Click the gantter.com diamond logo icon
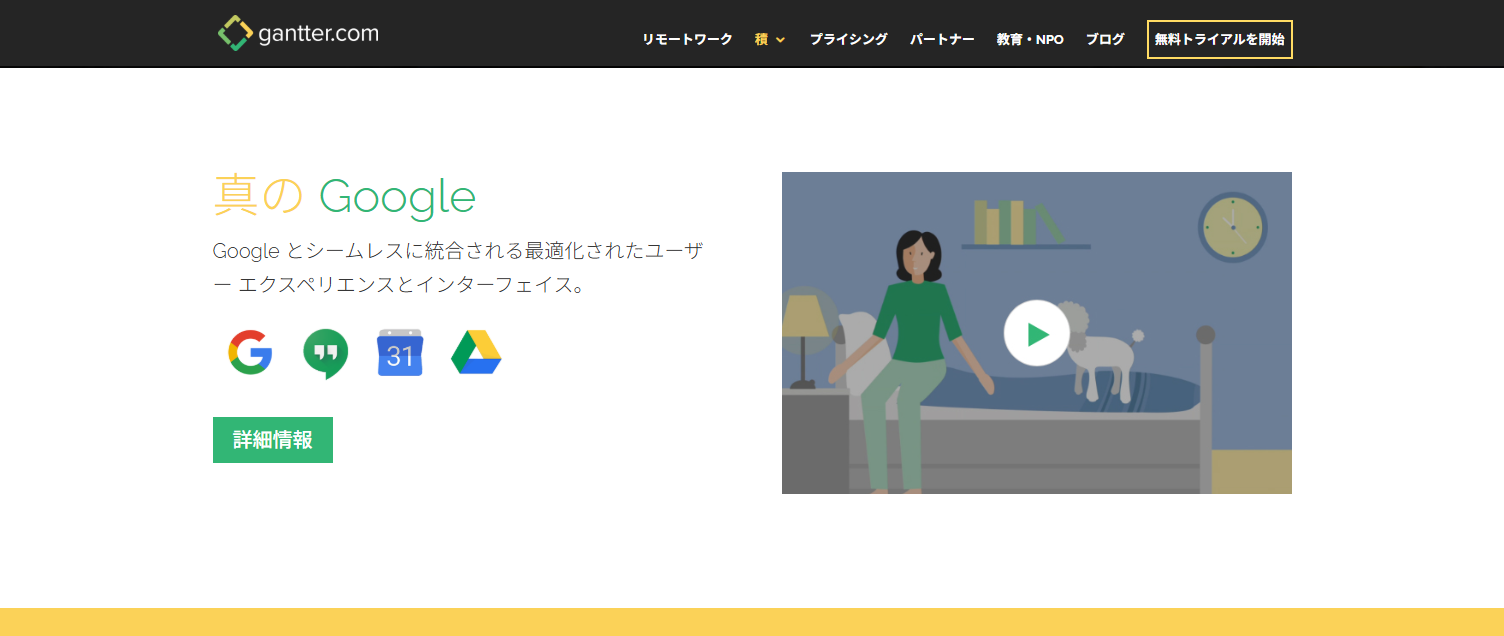The image size is (1504, 636). click(234, 31)
